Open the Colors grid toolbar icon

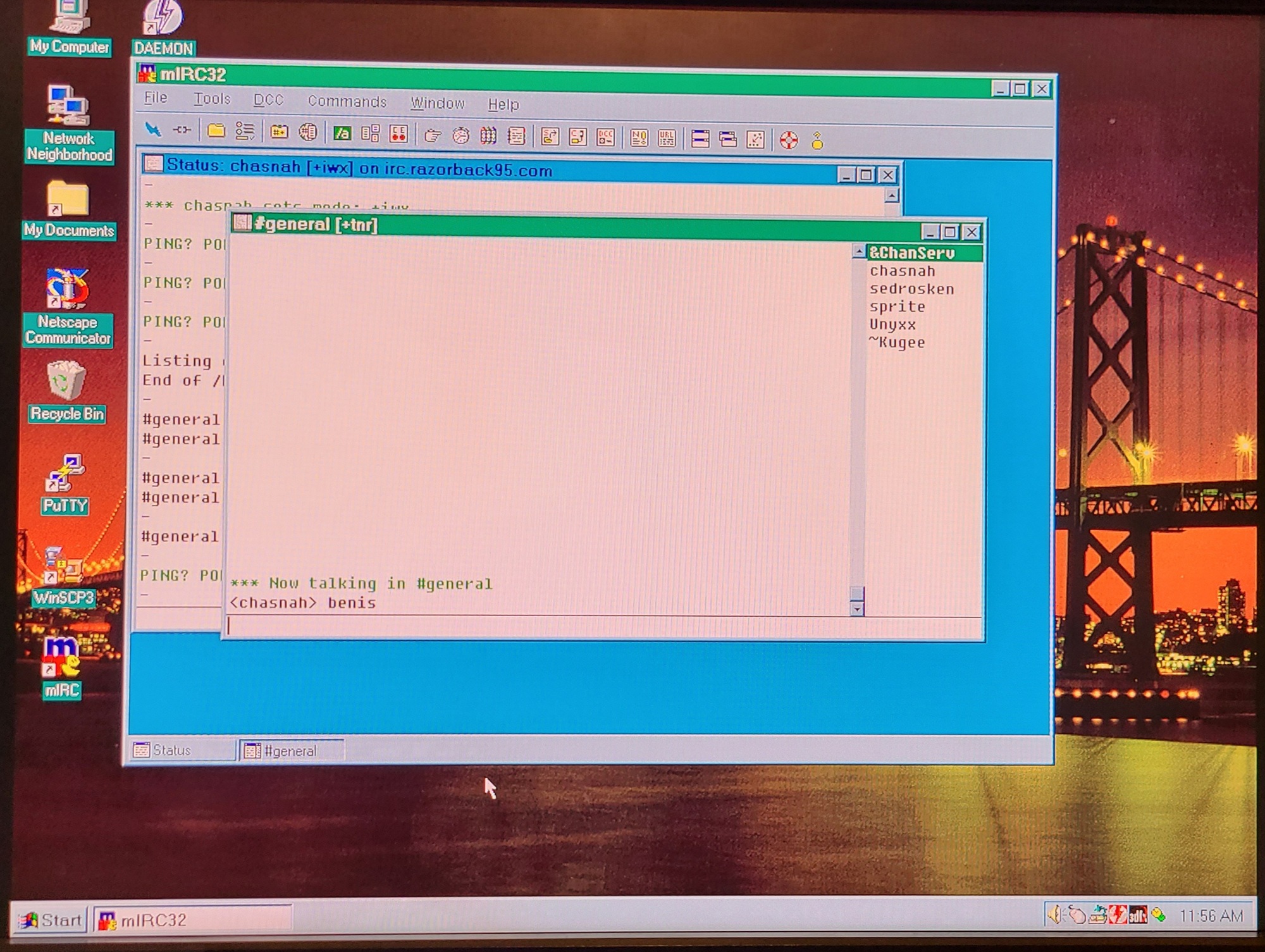click(488, 135)
